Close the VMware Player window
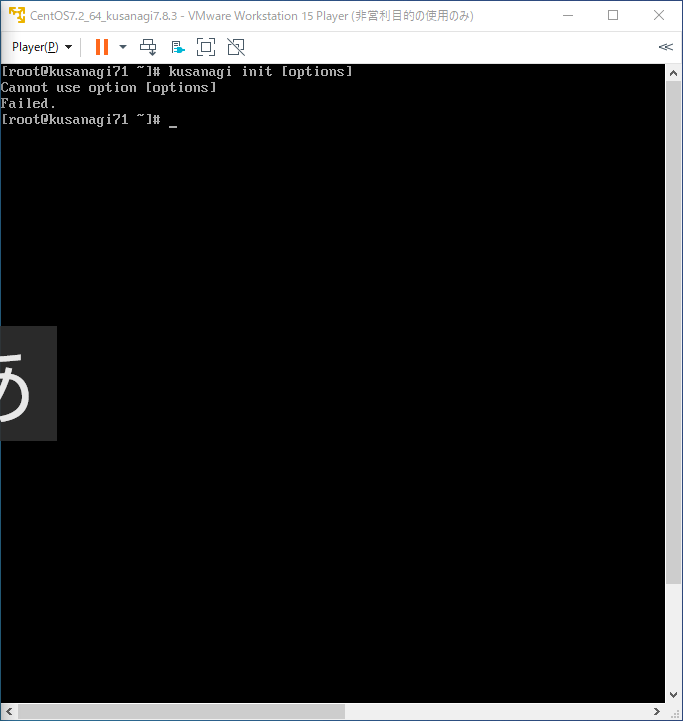The height and width of the screenshot is (721, 683). pyautogui.click(x=659, y=15)
